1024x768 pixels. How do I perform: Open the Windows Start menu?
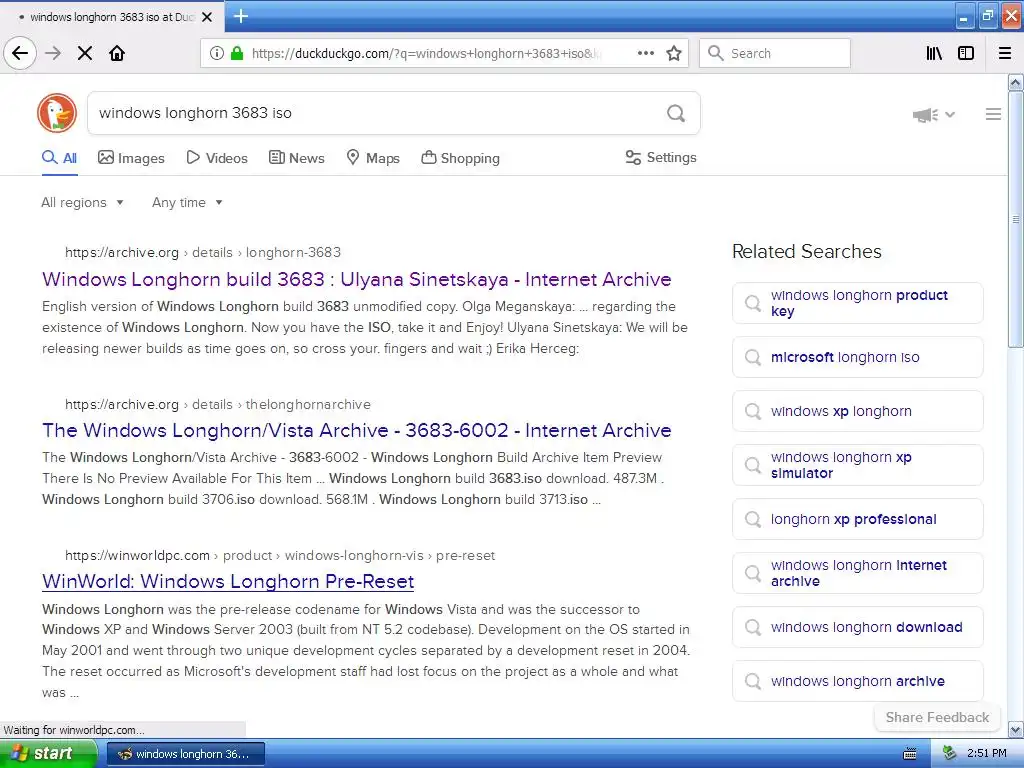(x=48, y=754)
